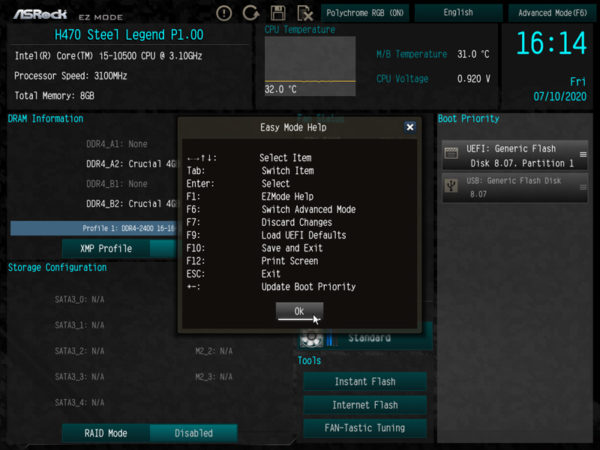Click the ASRock logo
This screenshot has width=600, height=450.
[x=40, y=15]
